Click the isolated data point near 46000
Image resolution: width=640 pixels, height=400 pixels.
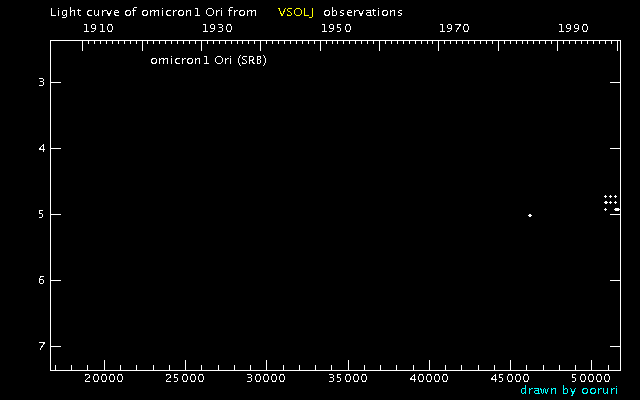(x=530, y=215)
